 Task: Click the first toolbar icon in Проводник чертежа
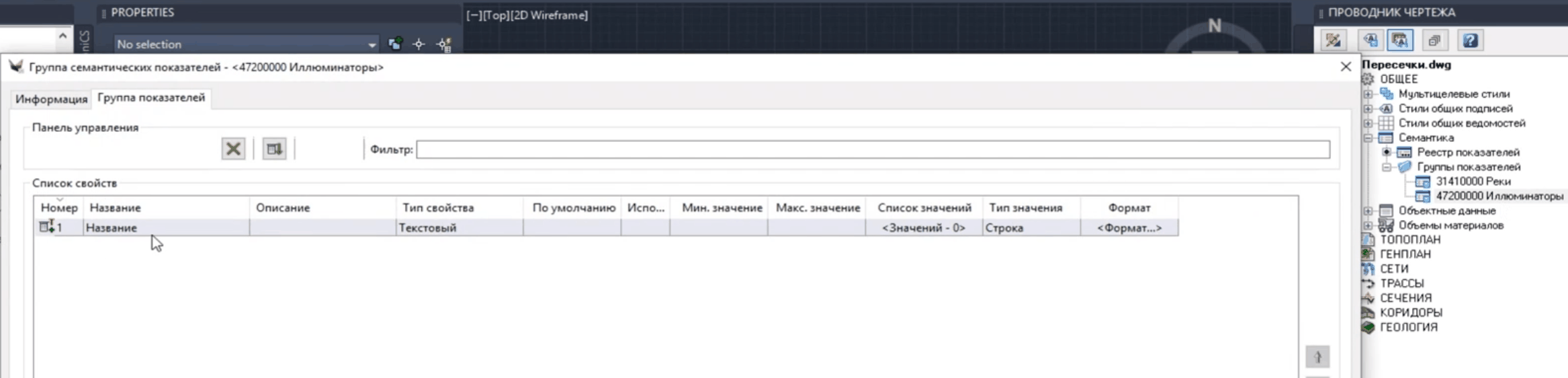(1333, 40)
